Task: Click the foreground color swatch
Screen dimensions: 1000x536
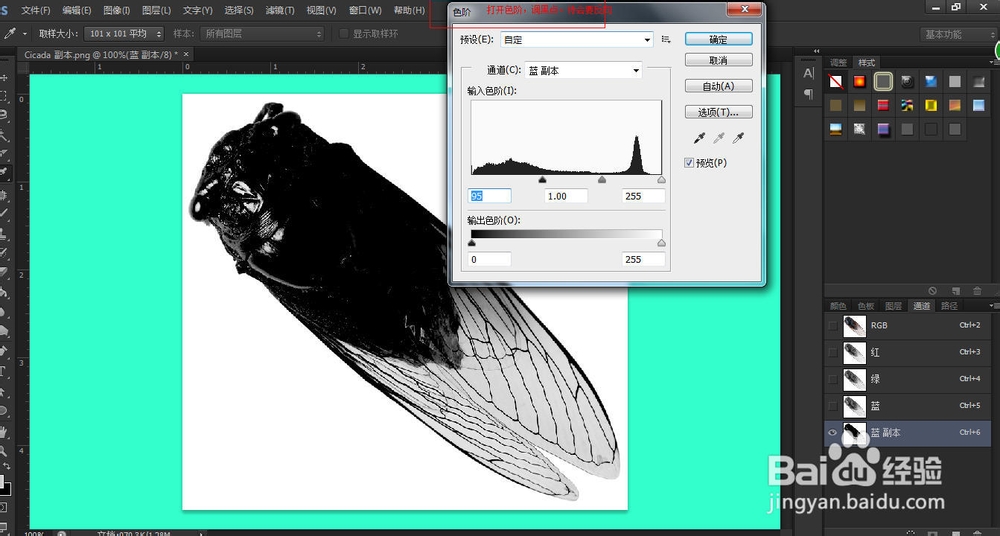Action: click(x=3, y=480)
